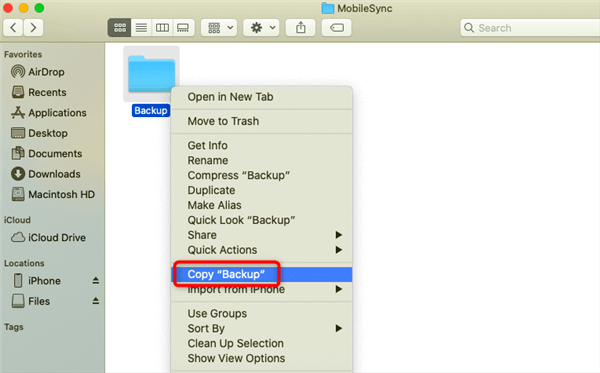Viewport: 600px width, 373px height.
Task: Choose Make Alias
Action: point(261,205)
